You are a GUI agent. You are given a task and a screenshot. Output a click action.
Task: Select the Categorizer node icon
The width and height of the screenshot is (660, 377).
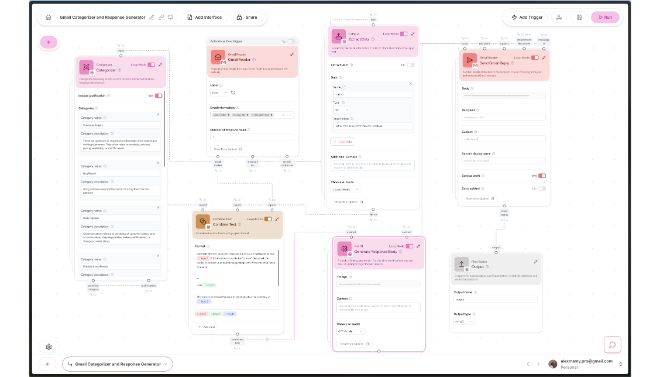[86, 67]
